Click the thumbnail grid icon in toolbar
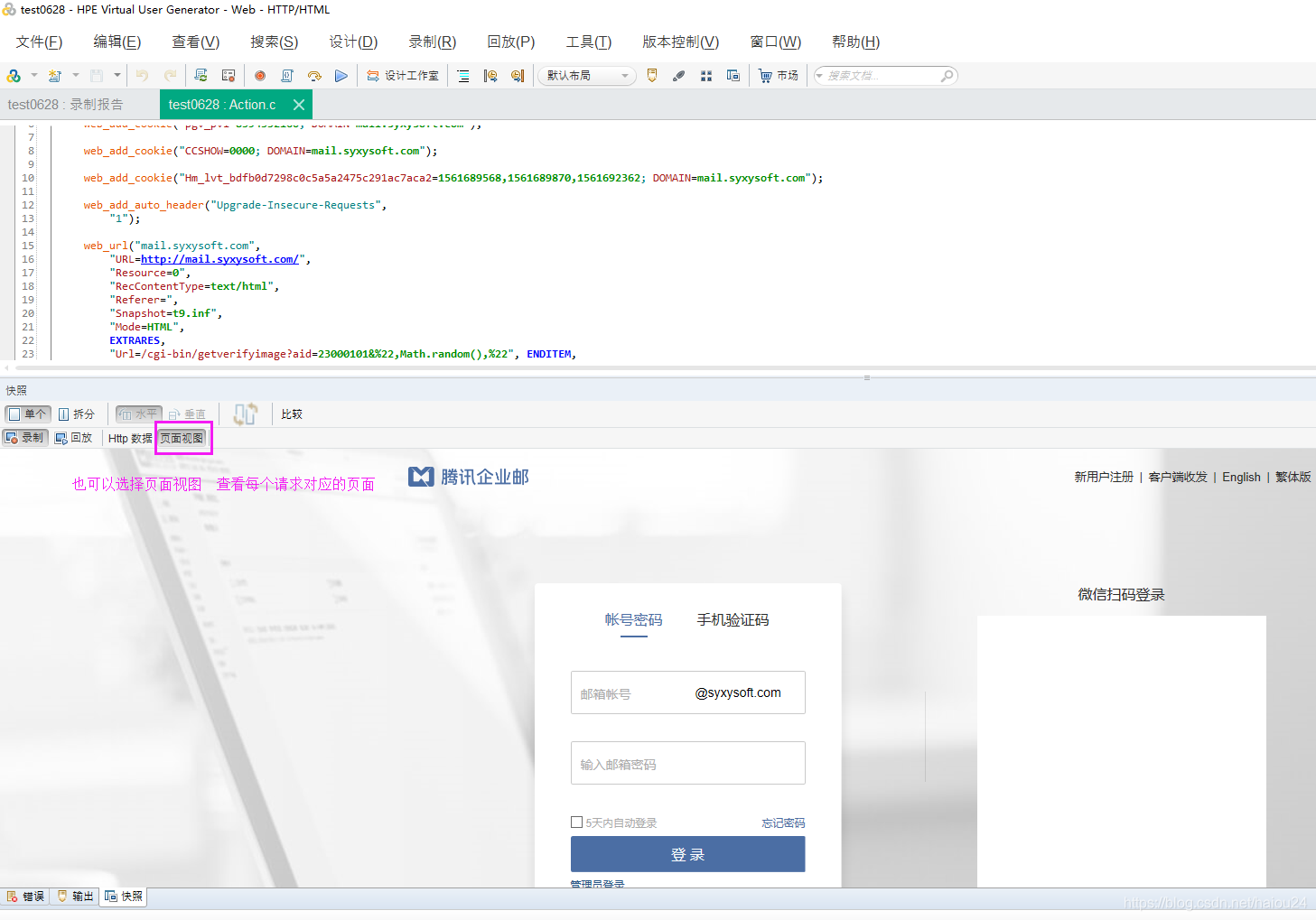Viewport: 1316px width, 920px height. tap(706, 76)
